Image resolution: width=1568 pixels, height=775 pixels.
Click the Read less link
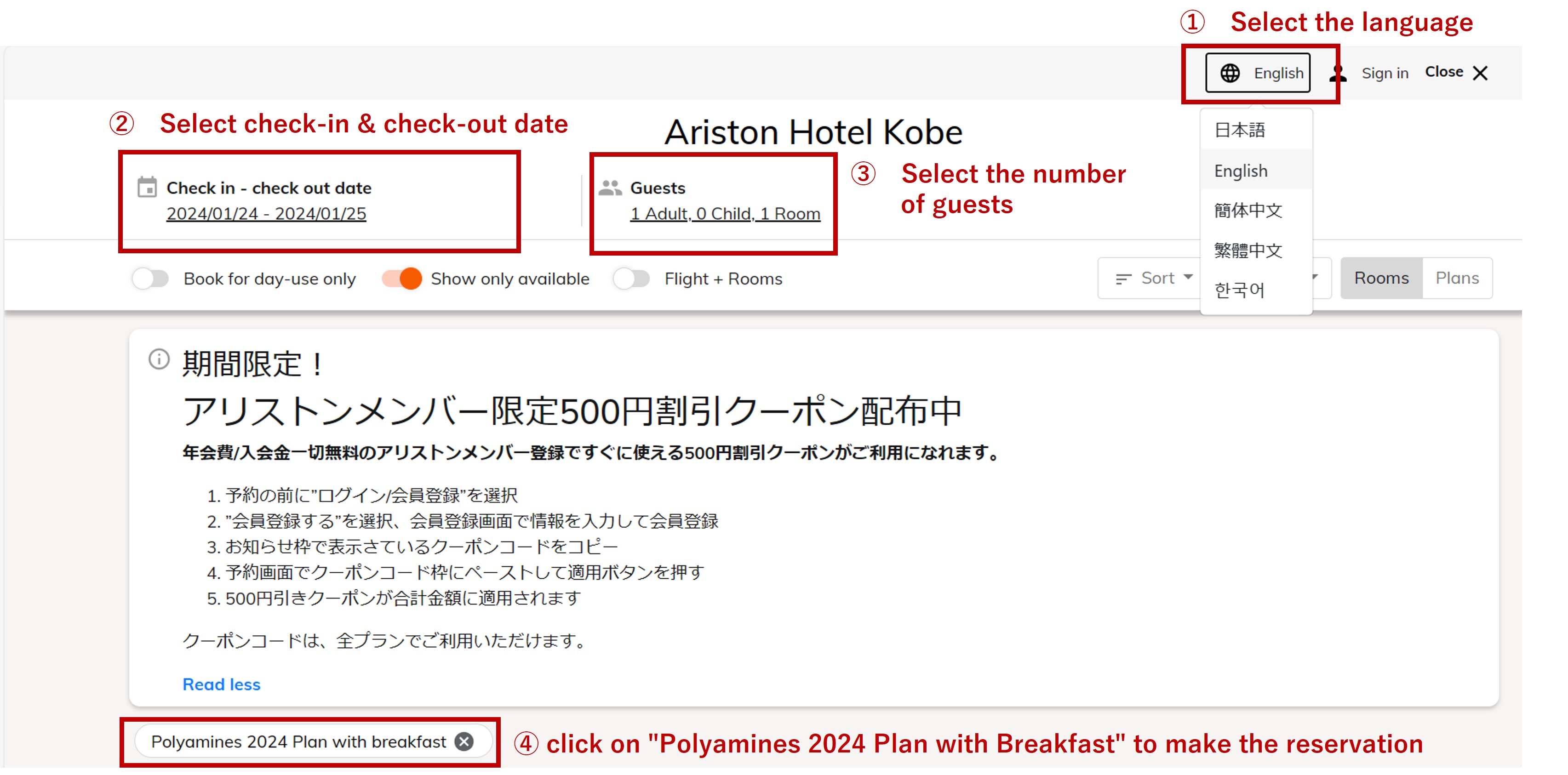point(222,684)
